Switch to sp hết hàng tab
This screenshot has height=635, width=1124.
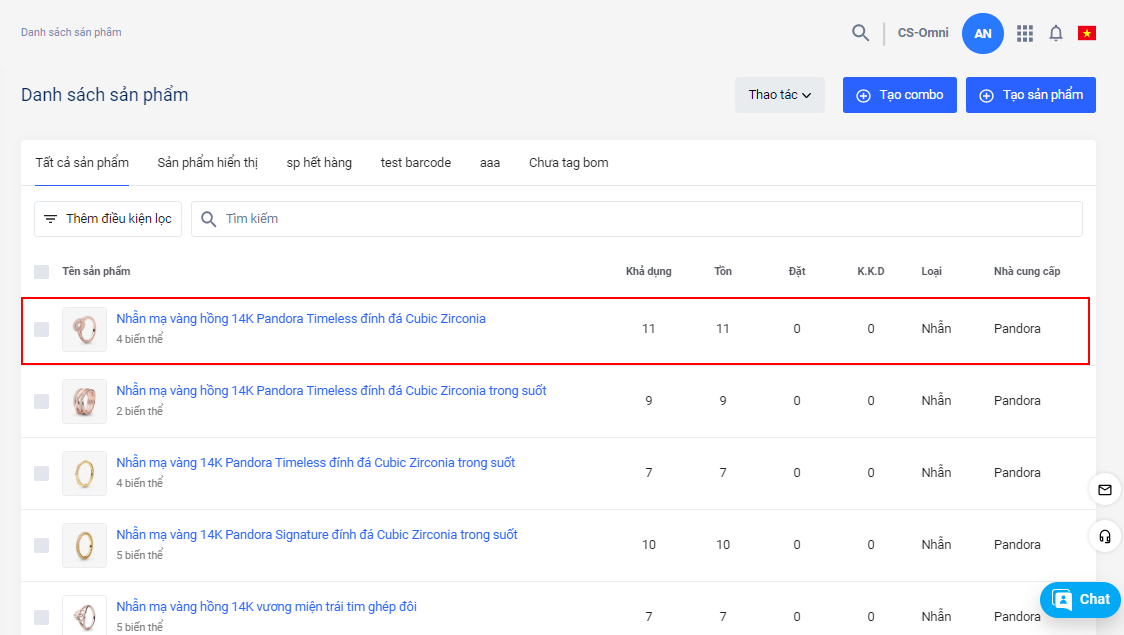319,163
